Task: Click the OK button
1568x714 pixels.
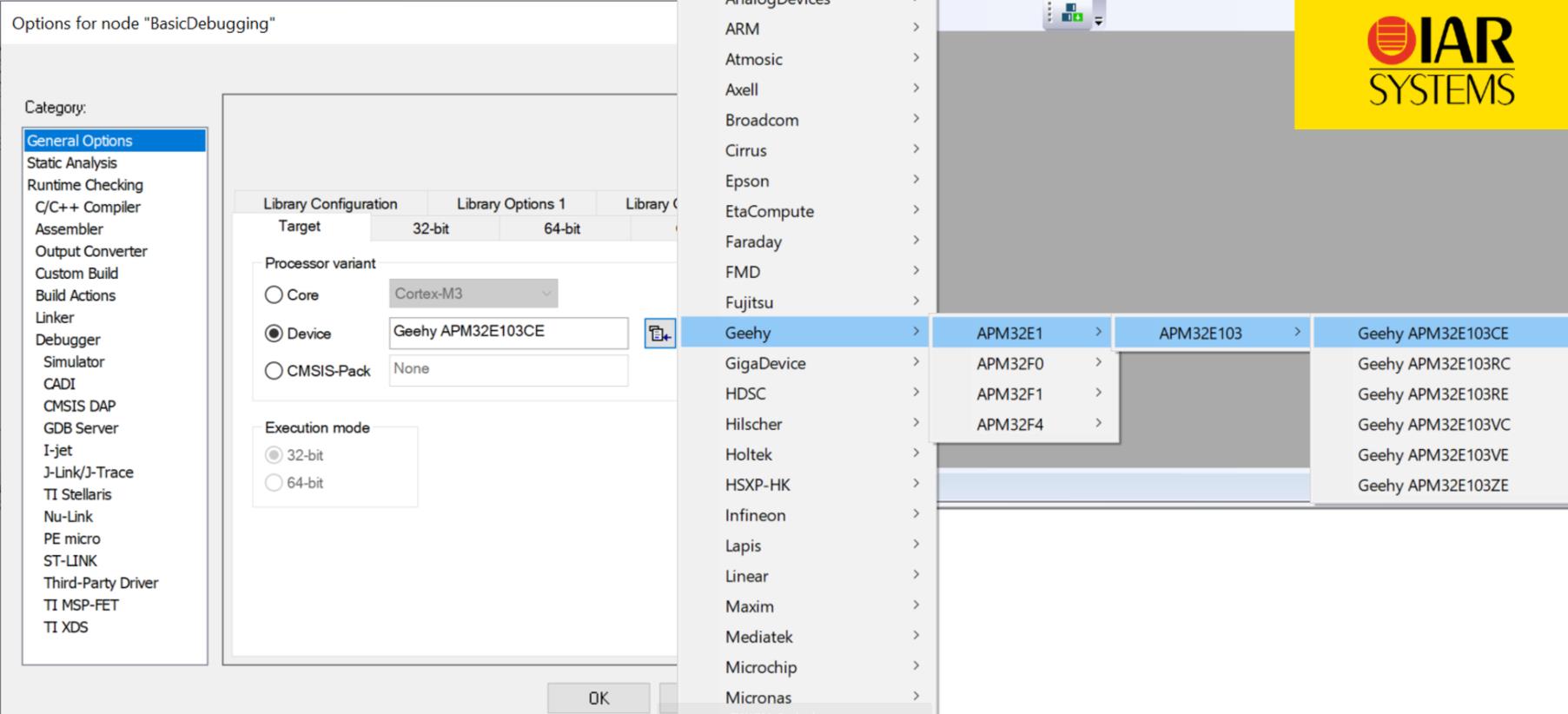Action: pyautogui.click(x=599, y=698)
